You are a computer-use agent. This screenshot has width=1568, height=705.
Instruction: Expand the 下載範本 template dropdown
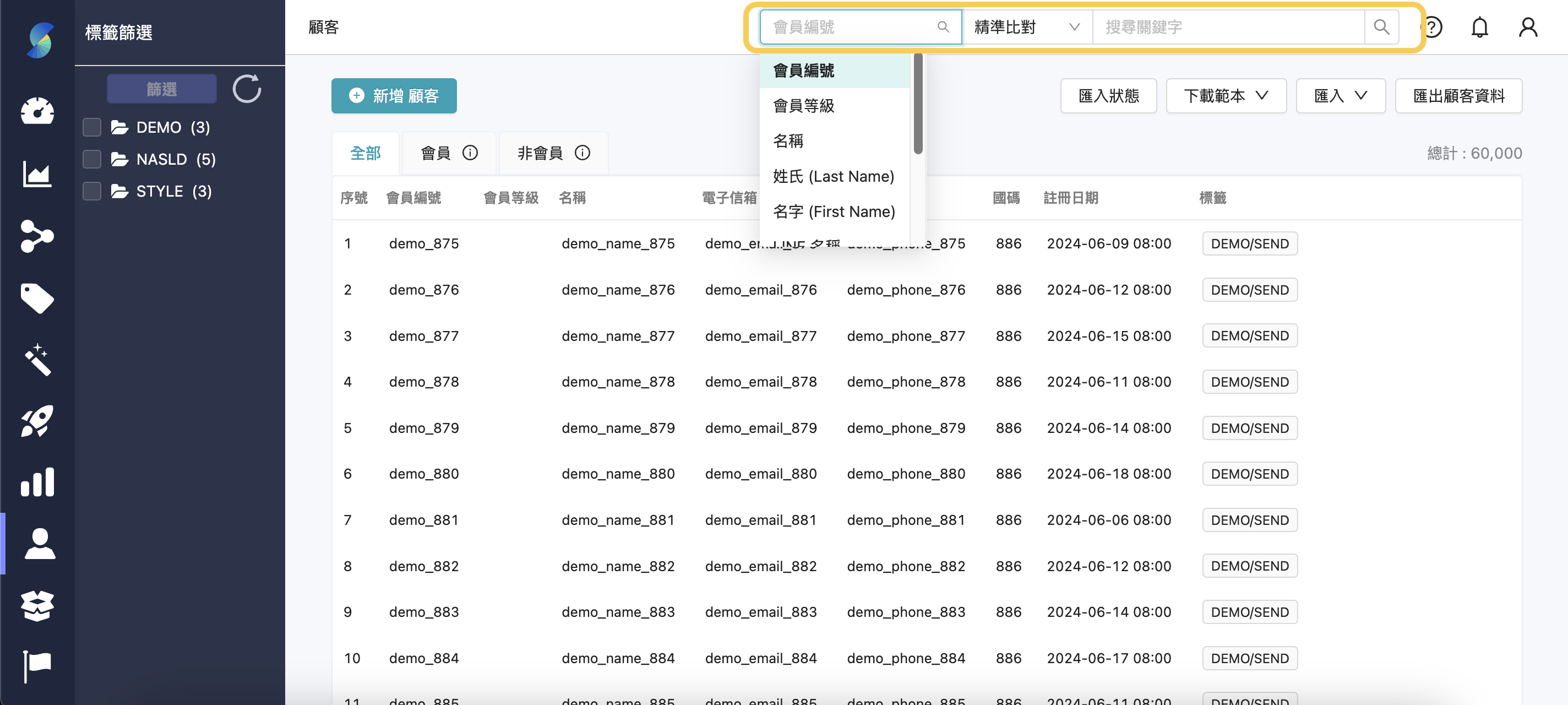(1226, 96)
